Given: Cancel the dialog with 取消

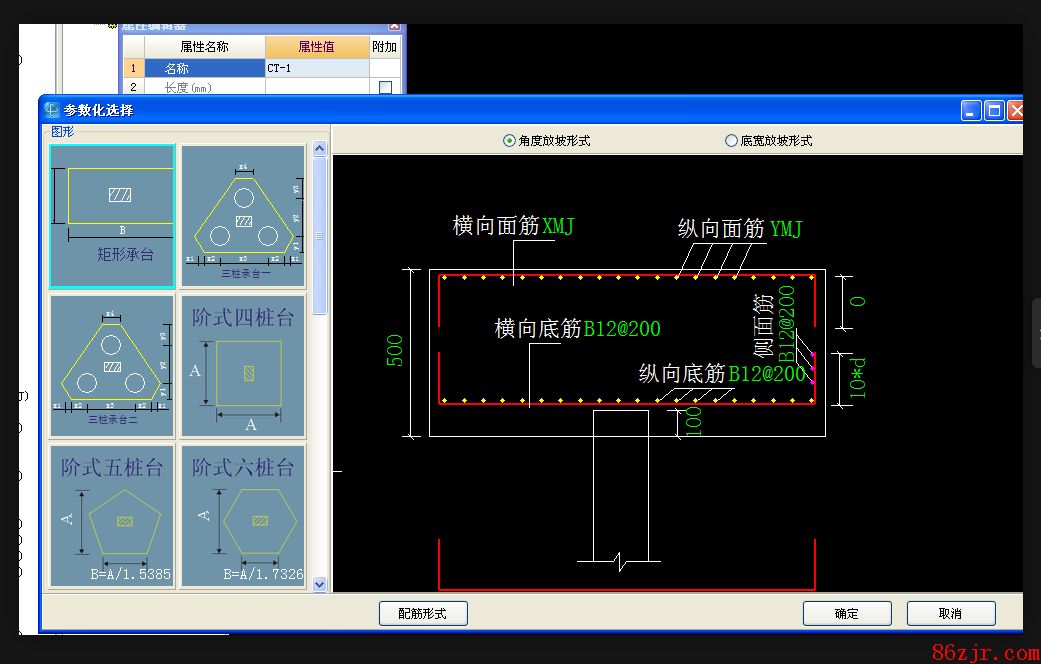Looking at the screenshot, I should click(x=950, y=613).
